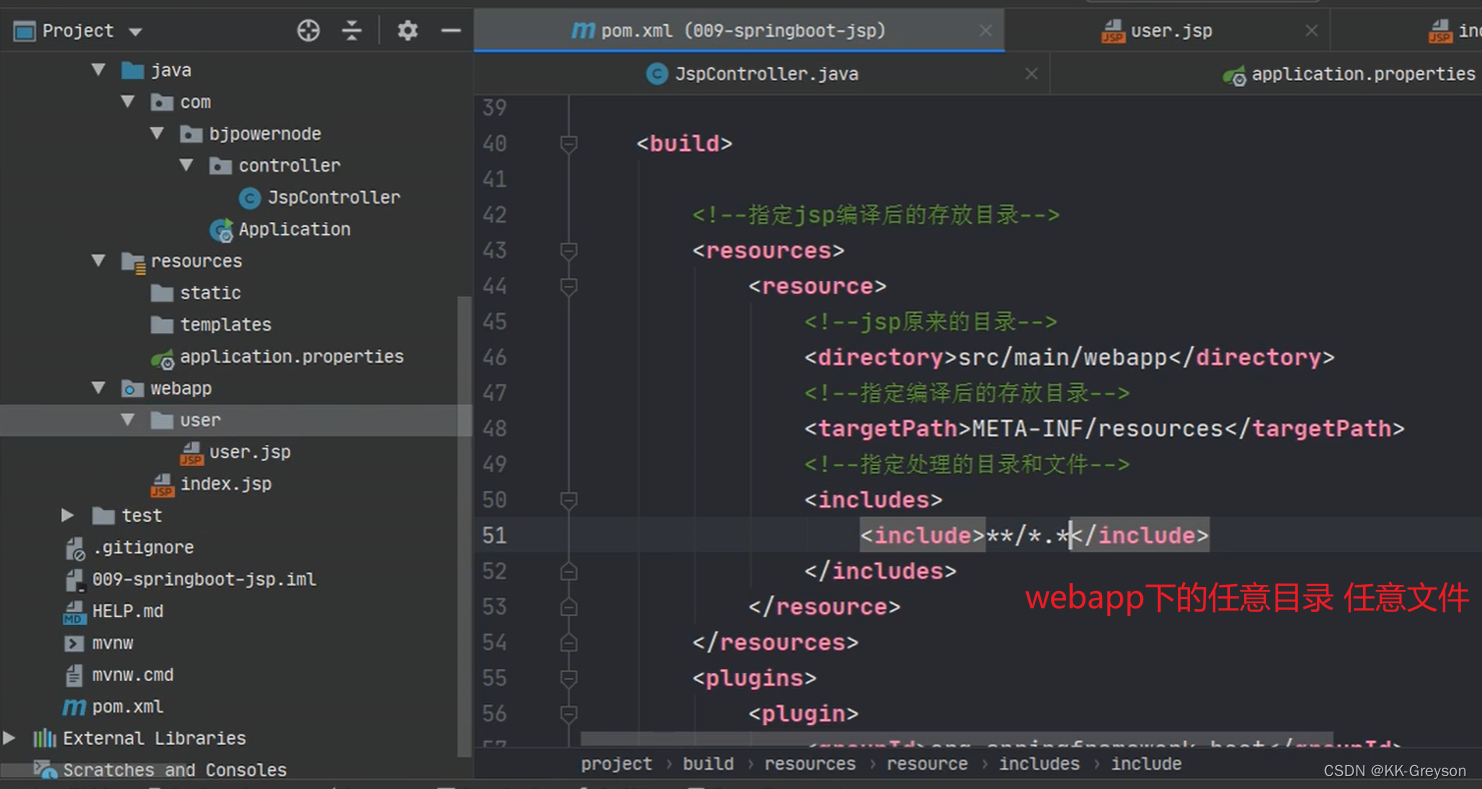Collapse the webapp folder
This screenshot has width=1482, height=789.
tap(98, 388)
